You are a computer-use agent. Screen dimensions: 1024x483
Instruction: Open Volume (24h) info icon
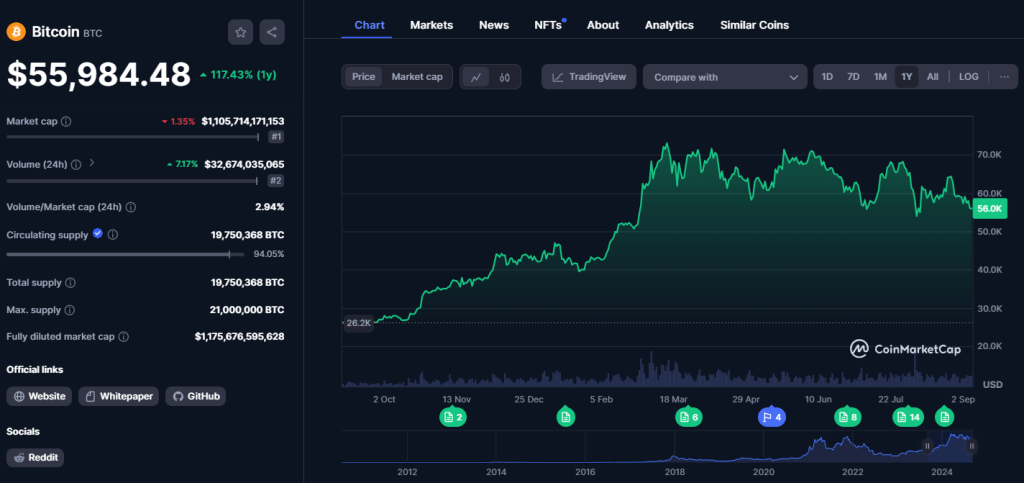76,164
